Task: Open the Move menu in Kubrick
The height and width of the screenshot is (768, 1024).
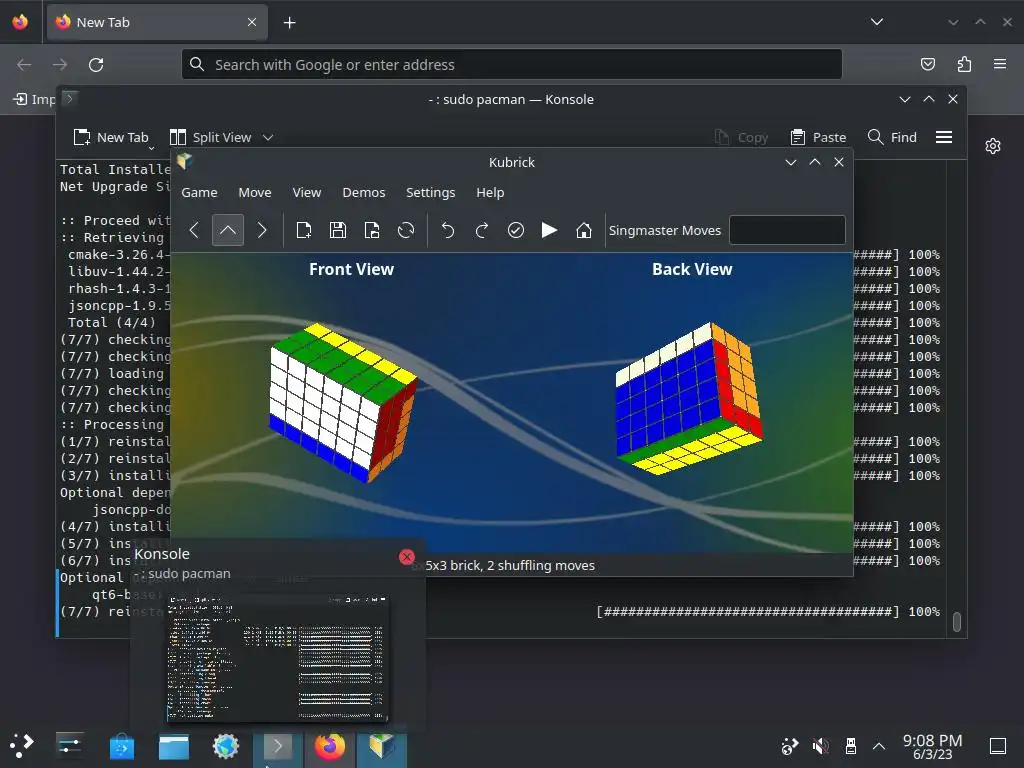Action: point(255,193)
